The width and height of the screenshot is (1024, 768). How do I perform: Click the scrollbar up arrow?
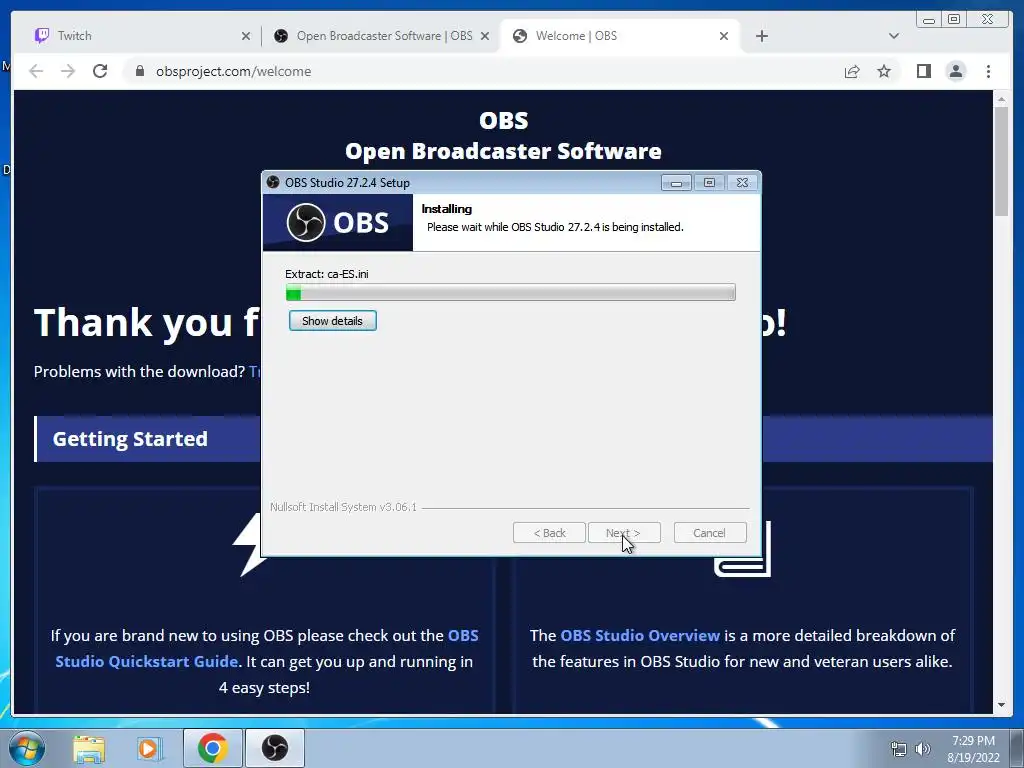coord(1001,99)
